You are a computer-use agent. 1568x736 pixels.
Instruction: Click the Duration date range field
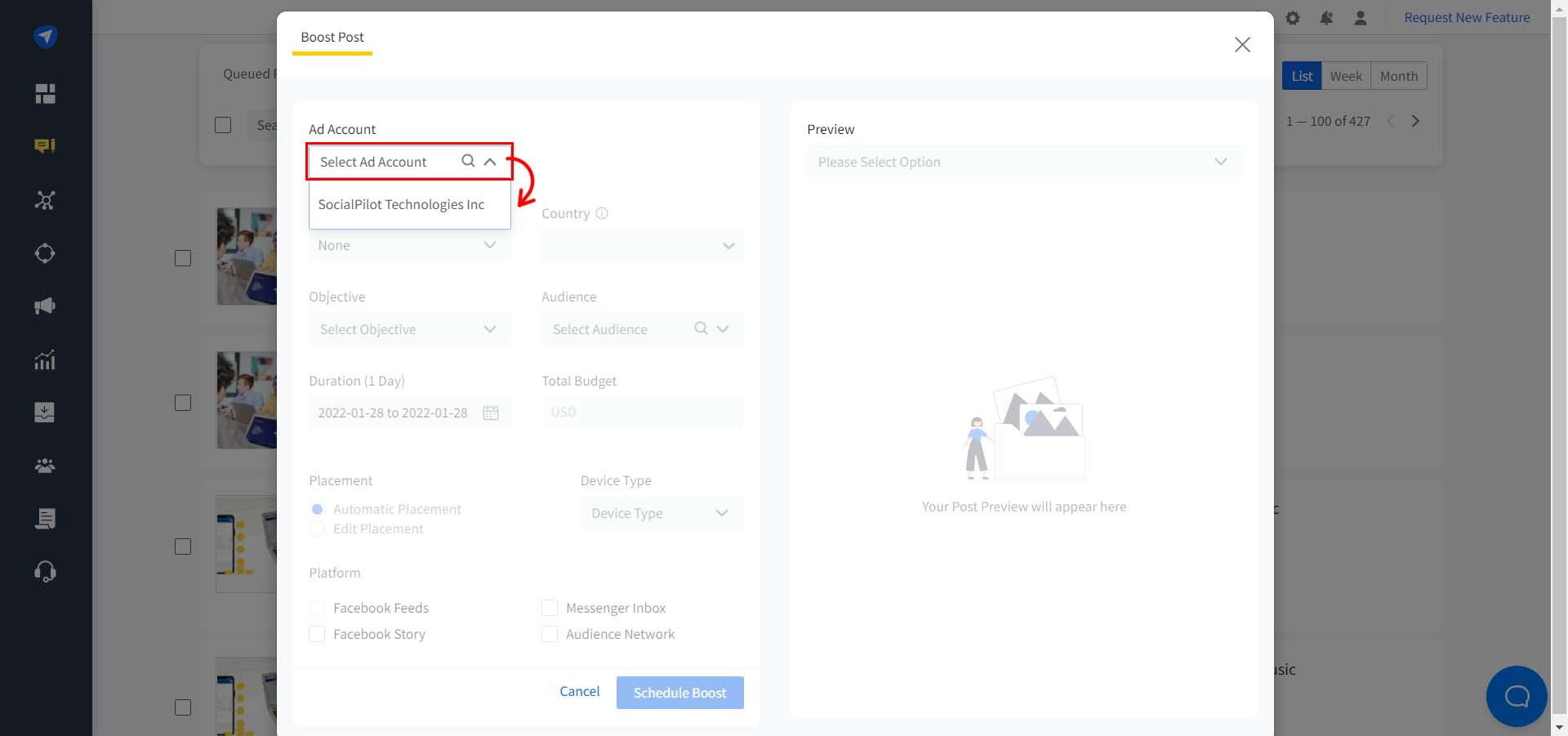410,413
